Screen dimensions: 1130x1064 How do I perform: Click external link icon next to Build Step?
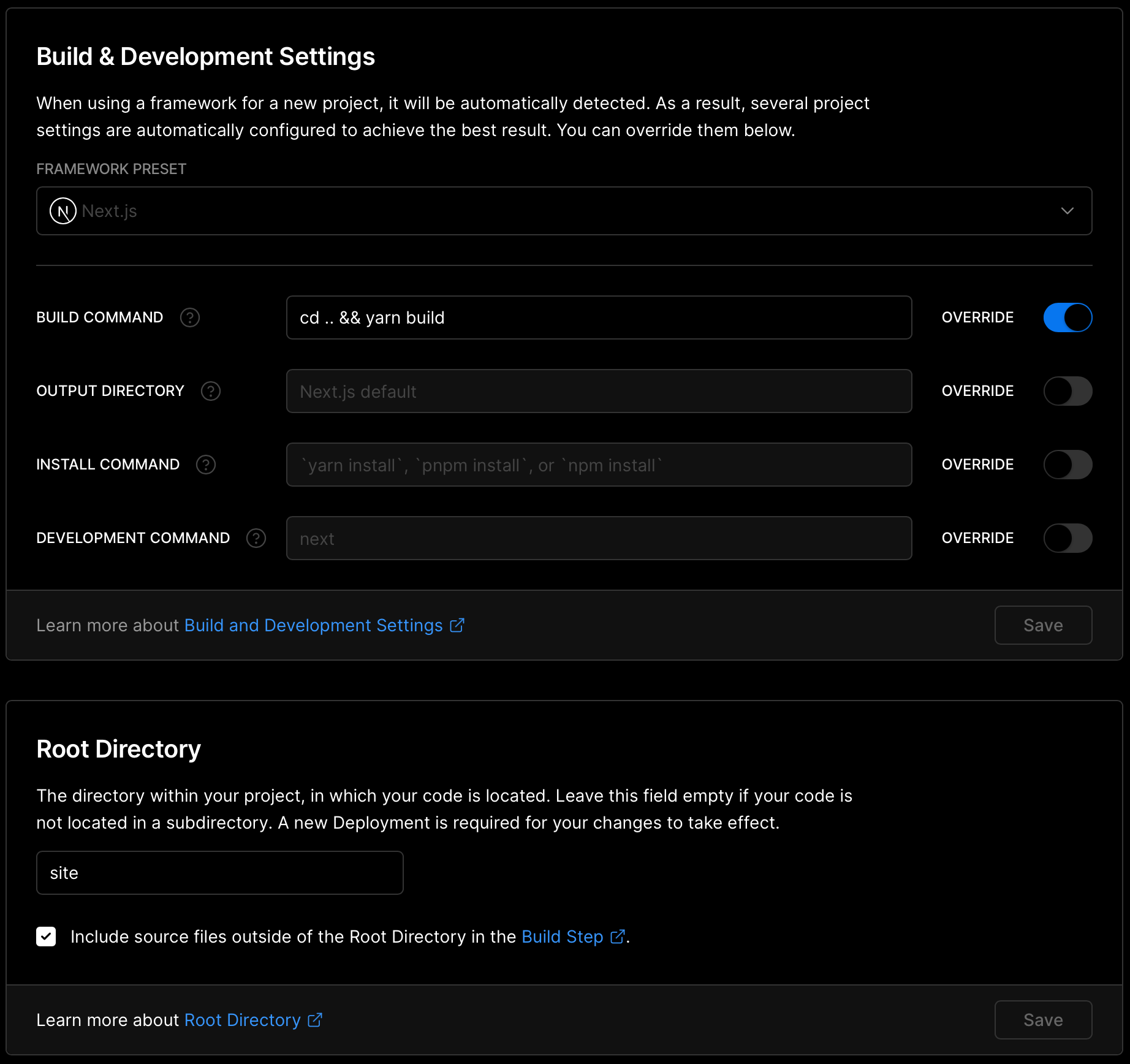[618, 937]
